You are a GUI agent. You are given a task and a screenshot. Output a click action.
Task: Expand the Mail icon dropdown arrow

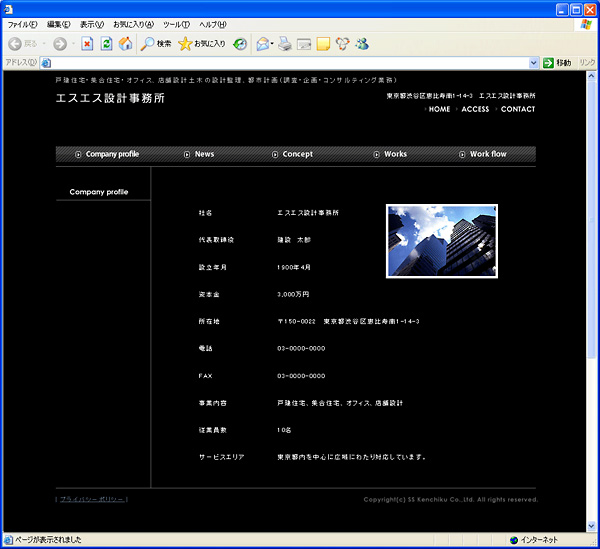pos(272,44)
